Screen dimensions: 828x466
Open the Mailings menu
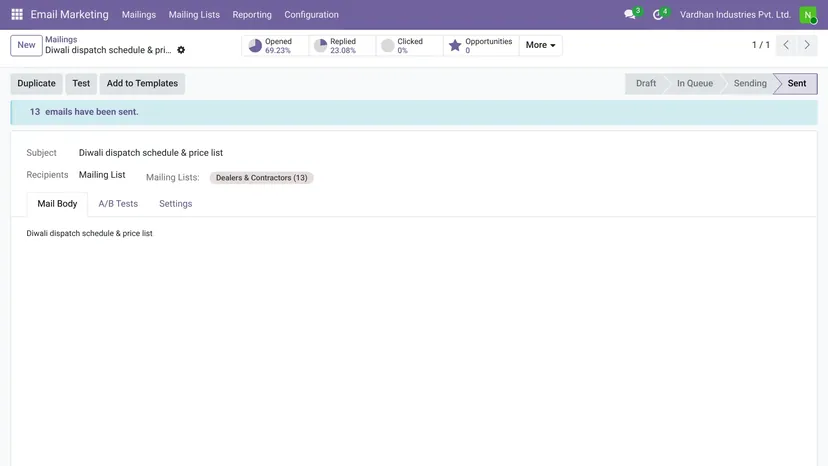tap(139, 15)
